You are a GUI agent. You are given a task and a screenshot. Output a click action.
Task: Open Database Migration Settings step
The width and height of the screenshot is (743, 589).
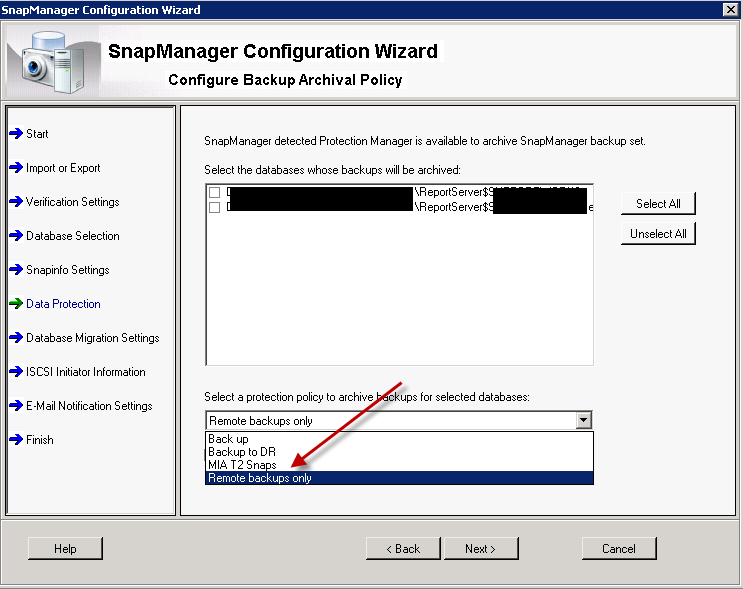[92, 338]
